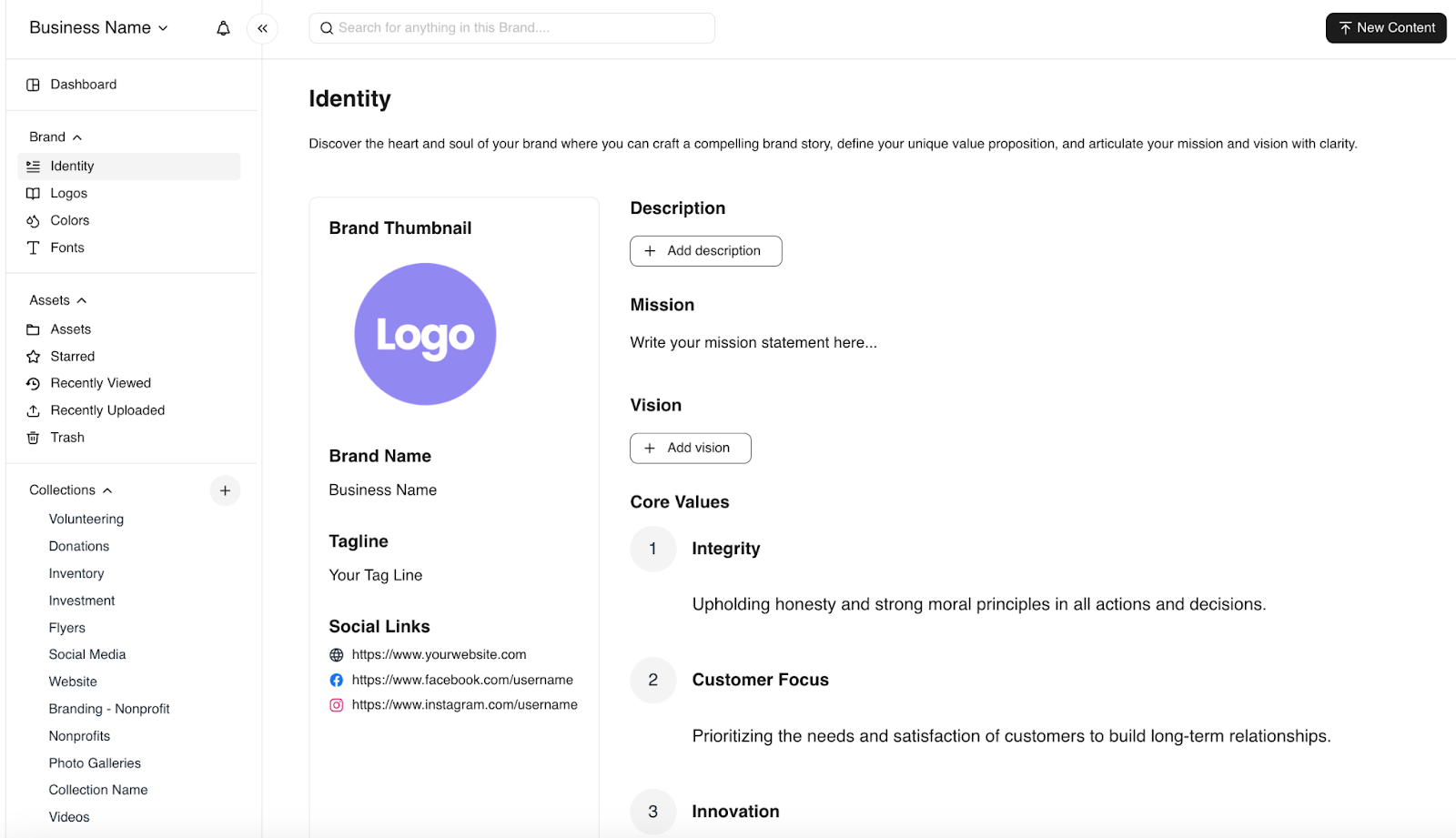Viewport: 1456px width, 838px height.
Task: Click the Instagram social link icon
Action: [336, 704]
